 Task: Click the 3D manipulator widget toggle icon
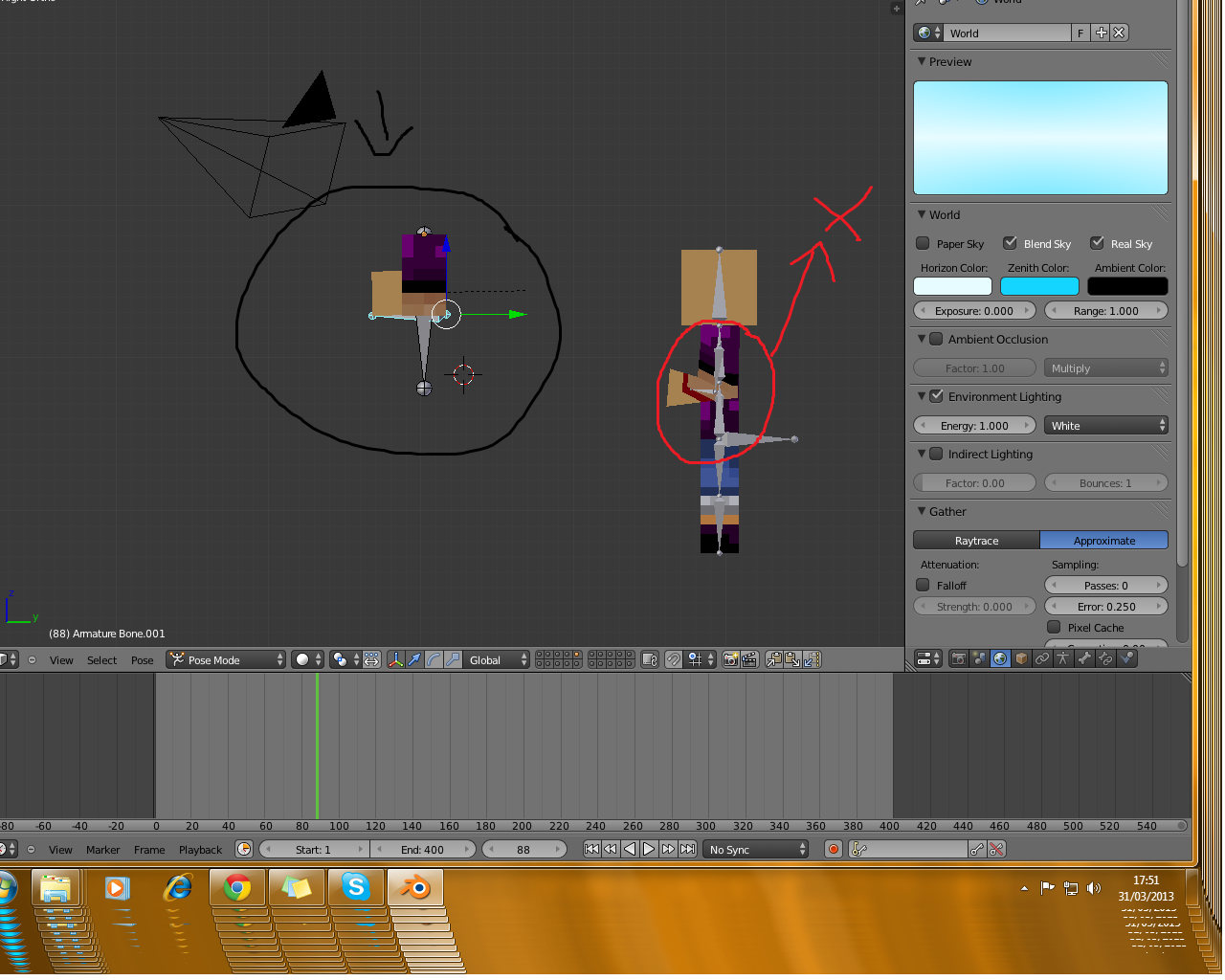pyautogui.click(x=395, y=659)
